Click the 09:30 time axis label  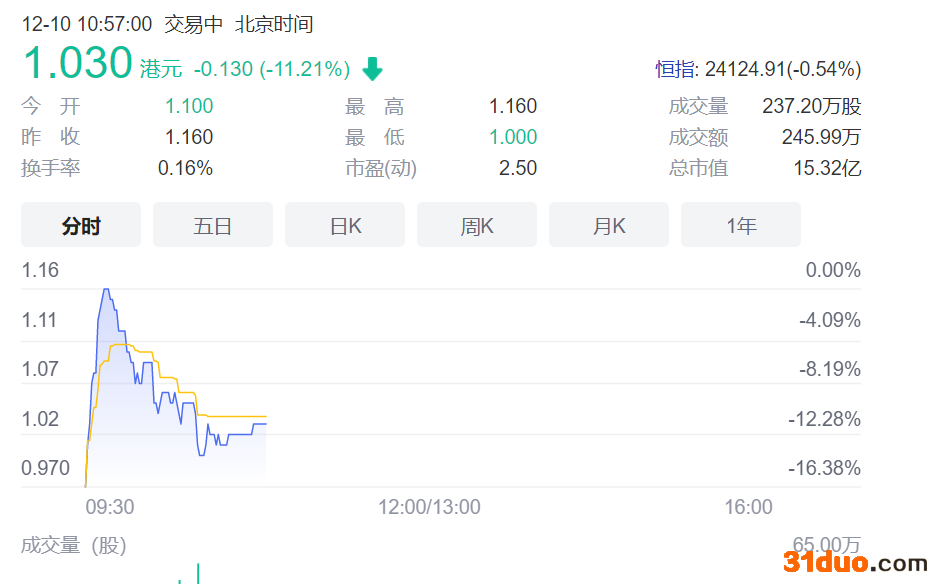[x=110, y=507]
